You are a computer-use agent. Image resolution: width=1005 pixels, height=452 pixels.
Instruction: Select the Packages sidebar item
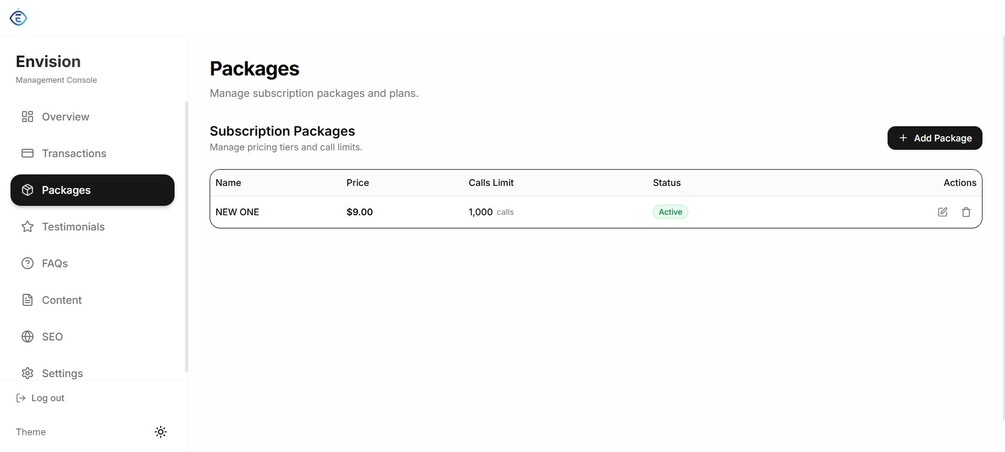click(x=92, y=190)
